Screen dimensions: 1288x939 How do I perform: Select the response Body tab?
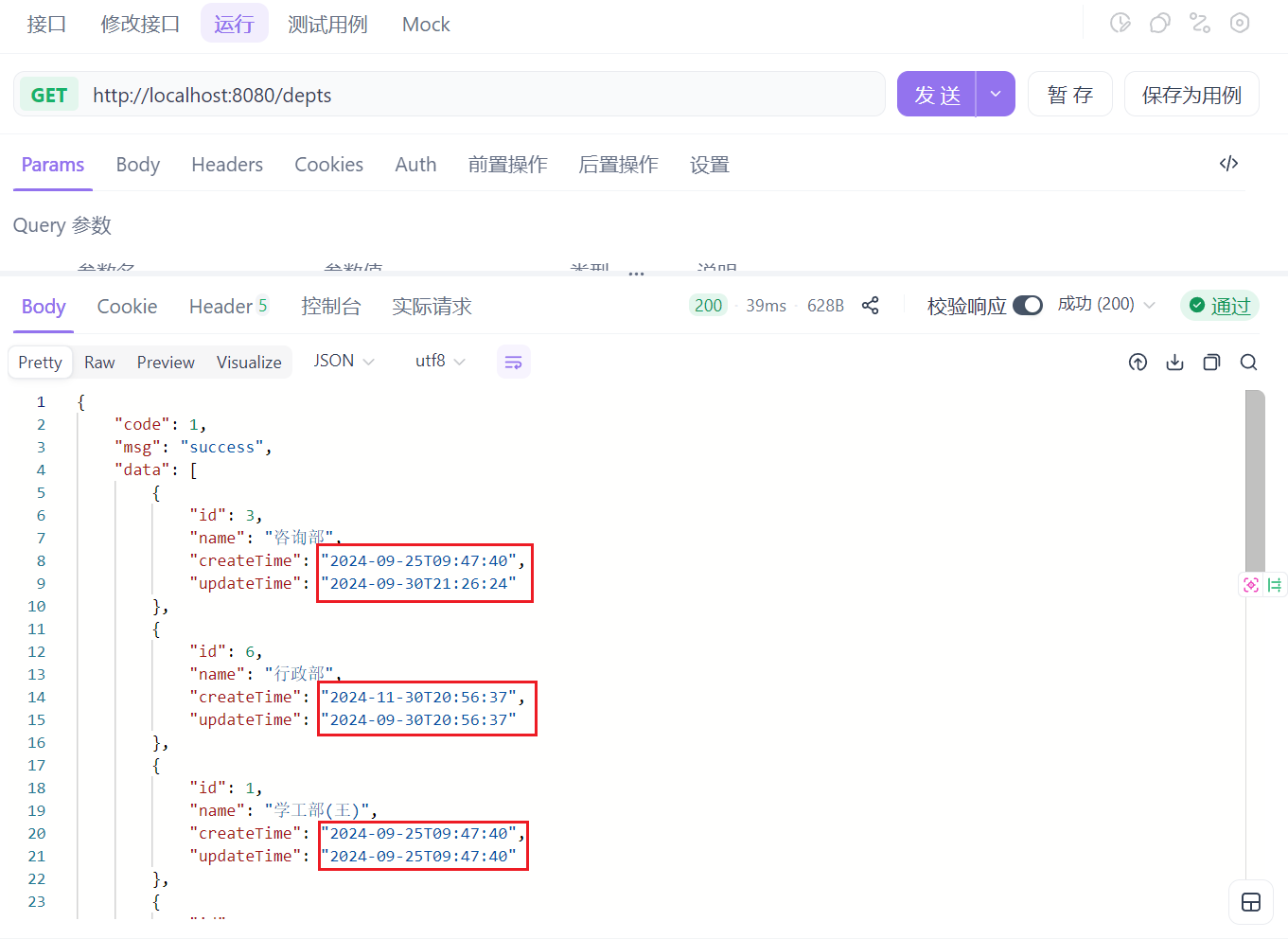point(44,307)
